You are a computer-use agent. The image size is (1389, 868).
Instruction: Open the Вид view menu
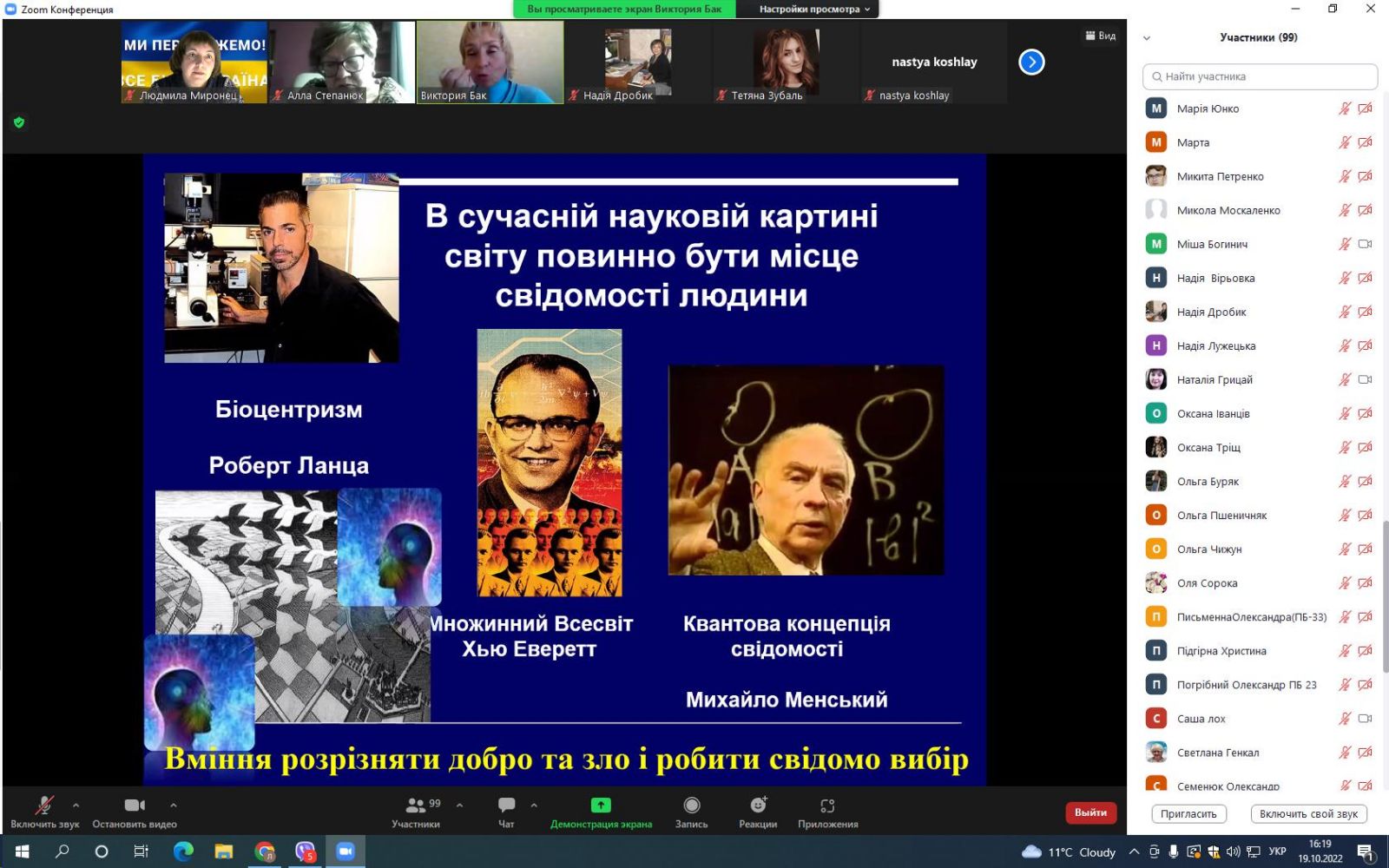(1100, 36)
